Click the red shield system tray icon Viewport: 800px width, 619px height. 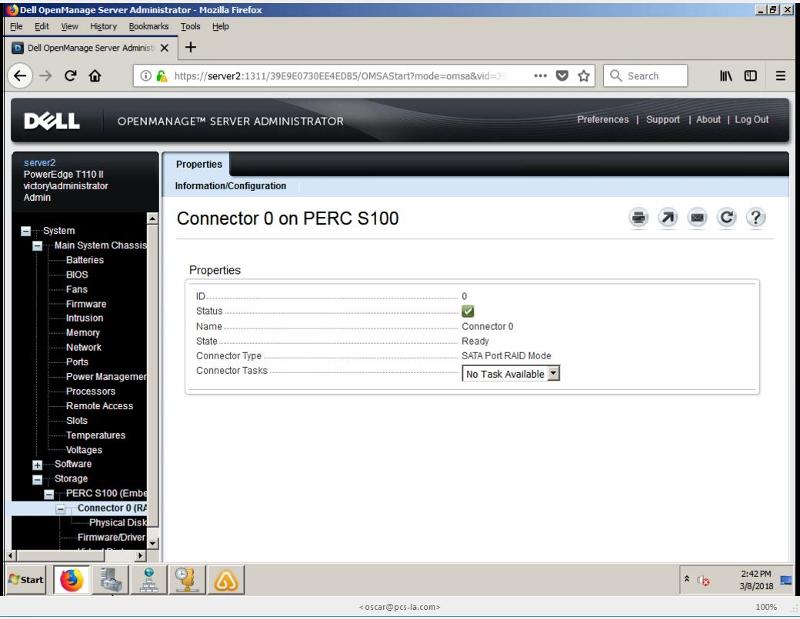click(x=704, y=581)
